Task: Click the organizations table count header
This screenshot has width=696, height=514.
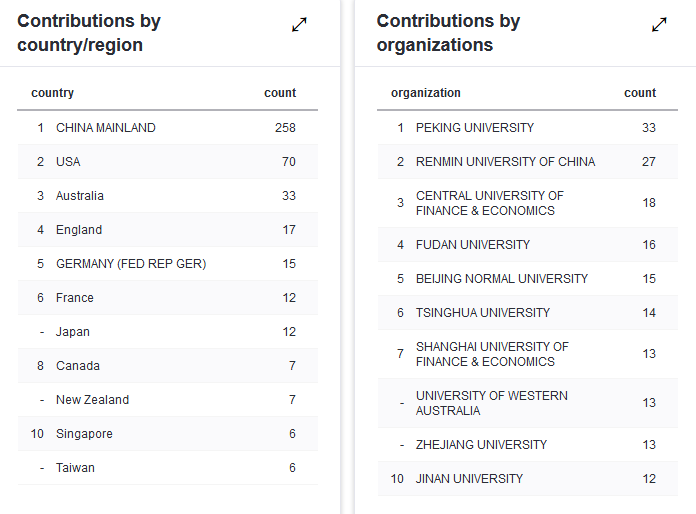Action: click(640, 93)
